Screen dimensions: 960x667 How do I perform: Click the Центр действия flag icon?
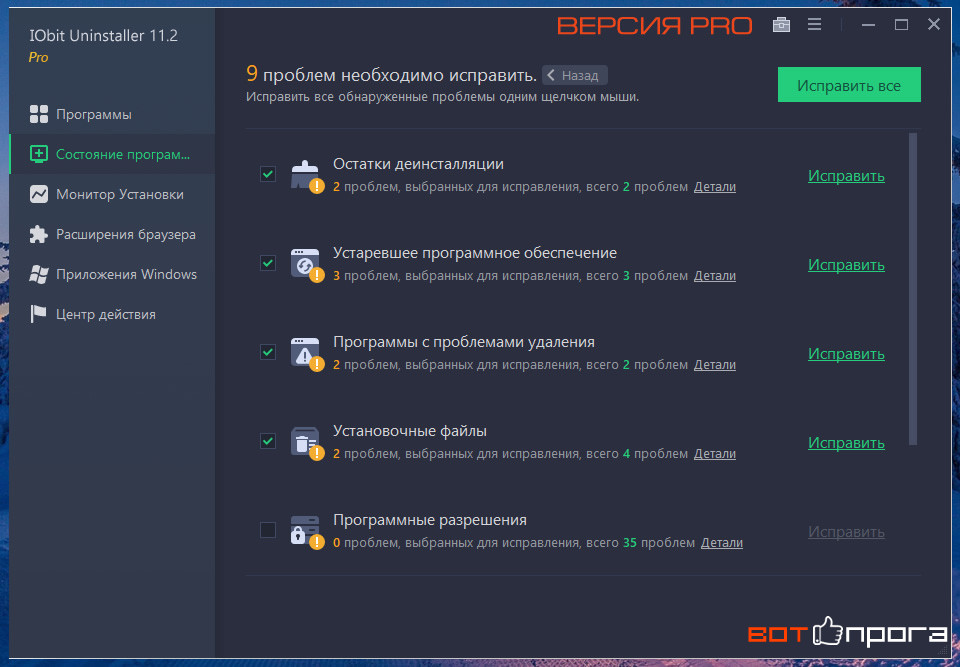pyautogui.click(x=39, y=314)
